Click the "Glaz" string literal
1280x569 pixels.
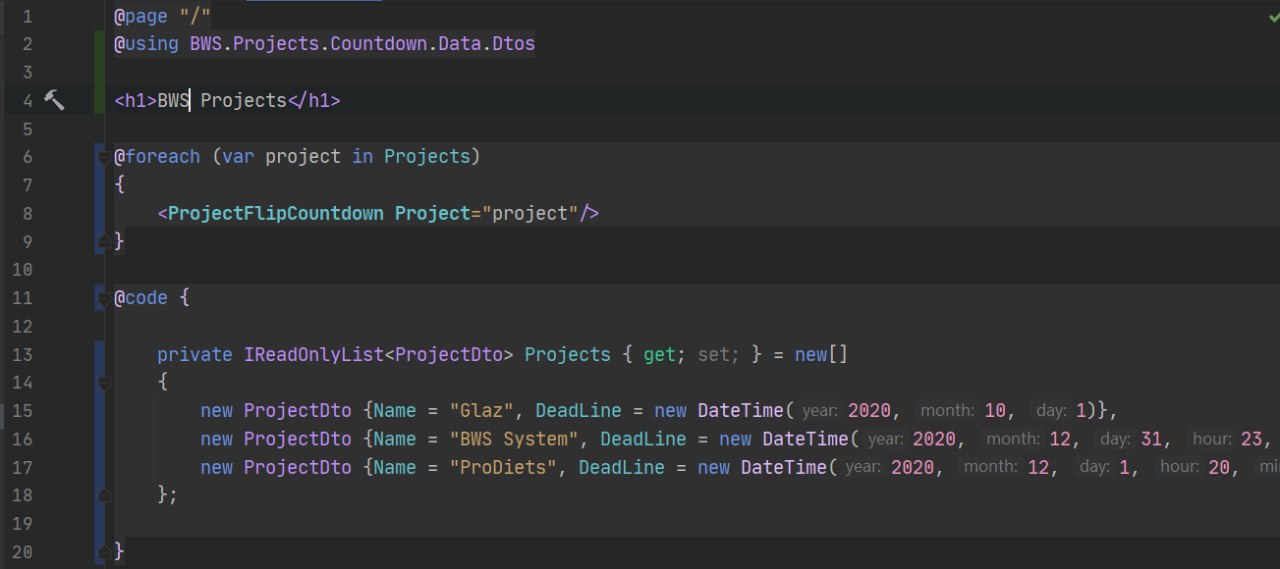[x=481, y=410]
